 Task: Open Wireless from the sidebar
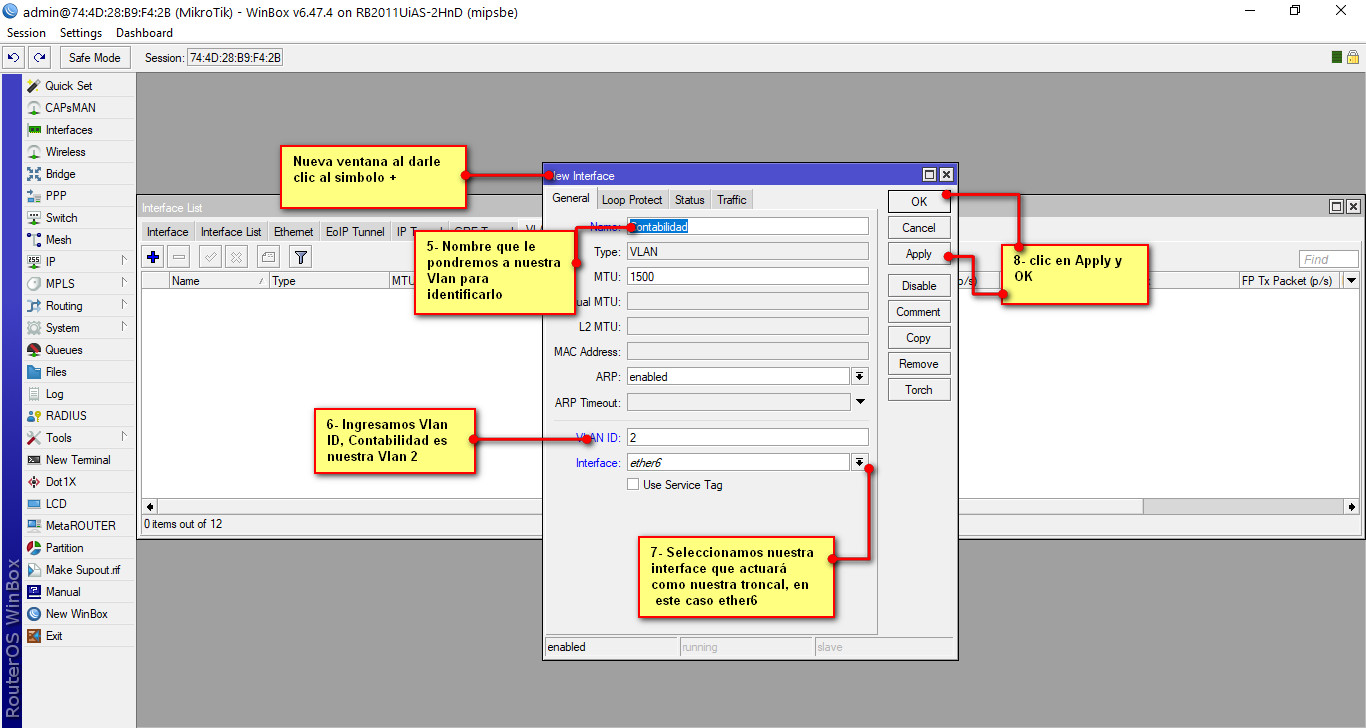65,152
